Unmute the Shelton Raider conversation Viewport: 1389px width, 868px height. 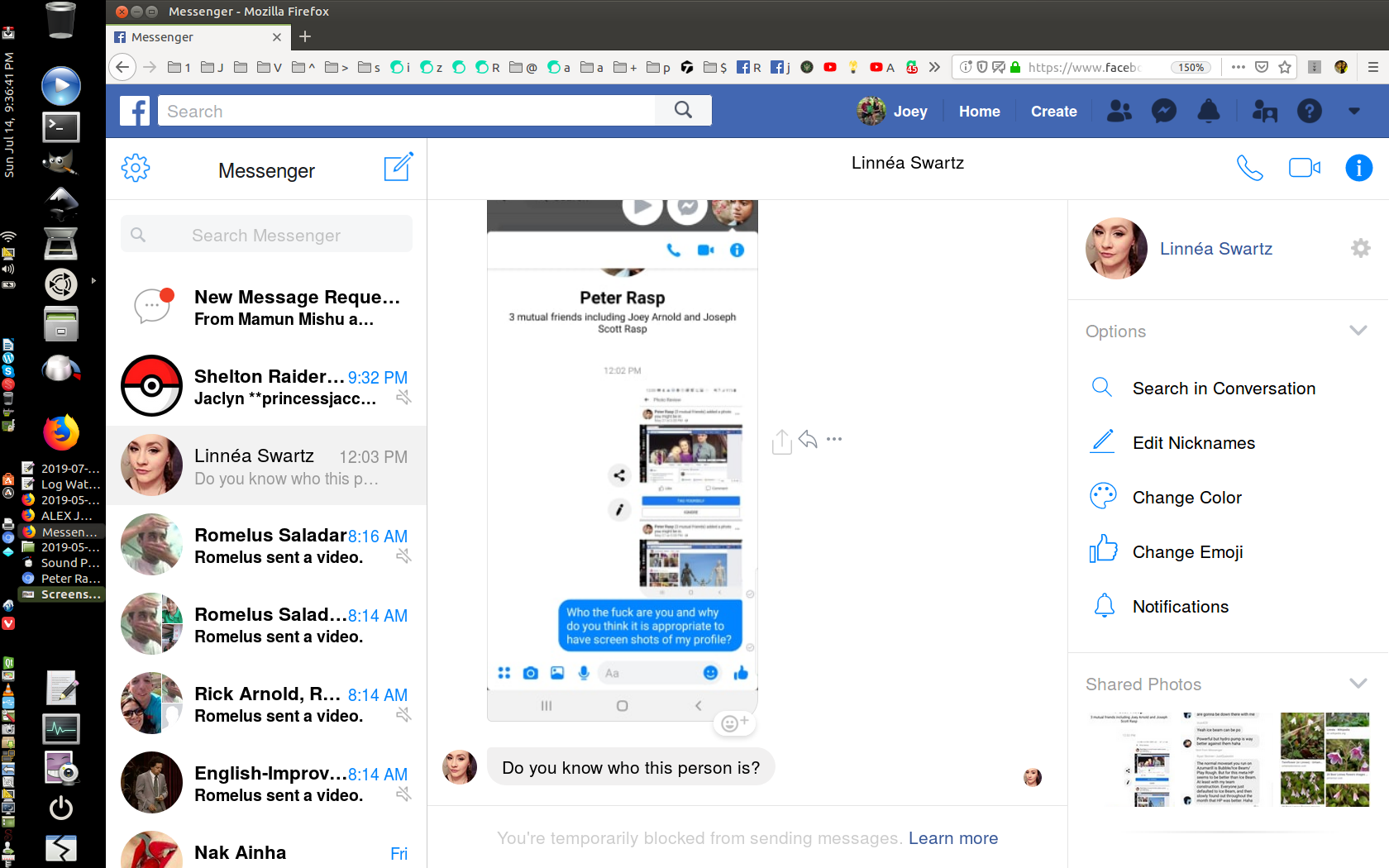[x=403, y=398]
